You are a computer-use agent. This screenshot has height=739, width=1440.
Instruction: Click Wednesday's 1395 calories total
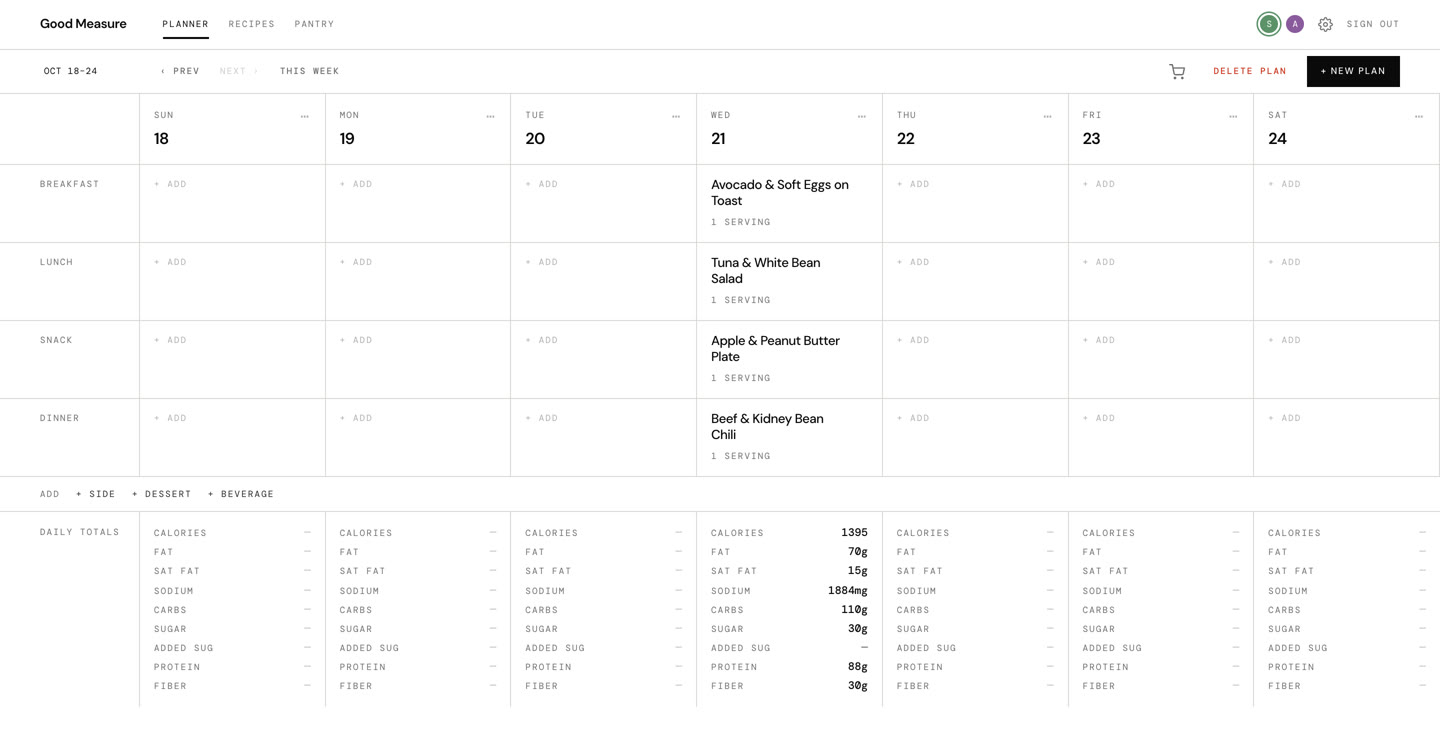tap(854, 533)
